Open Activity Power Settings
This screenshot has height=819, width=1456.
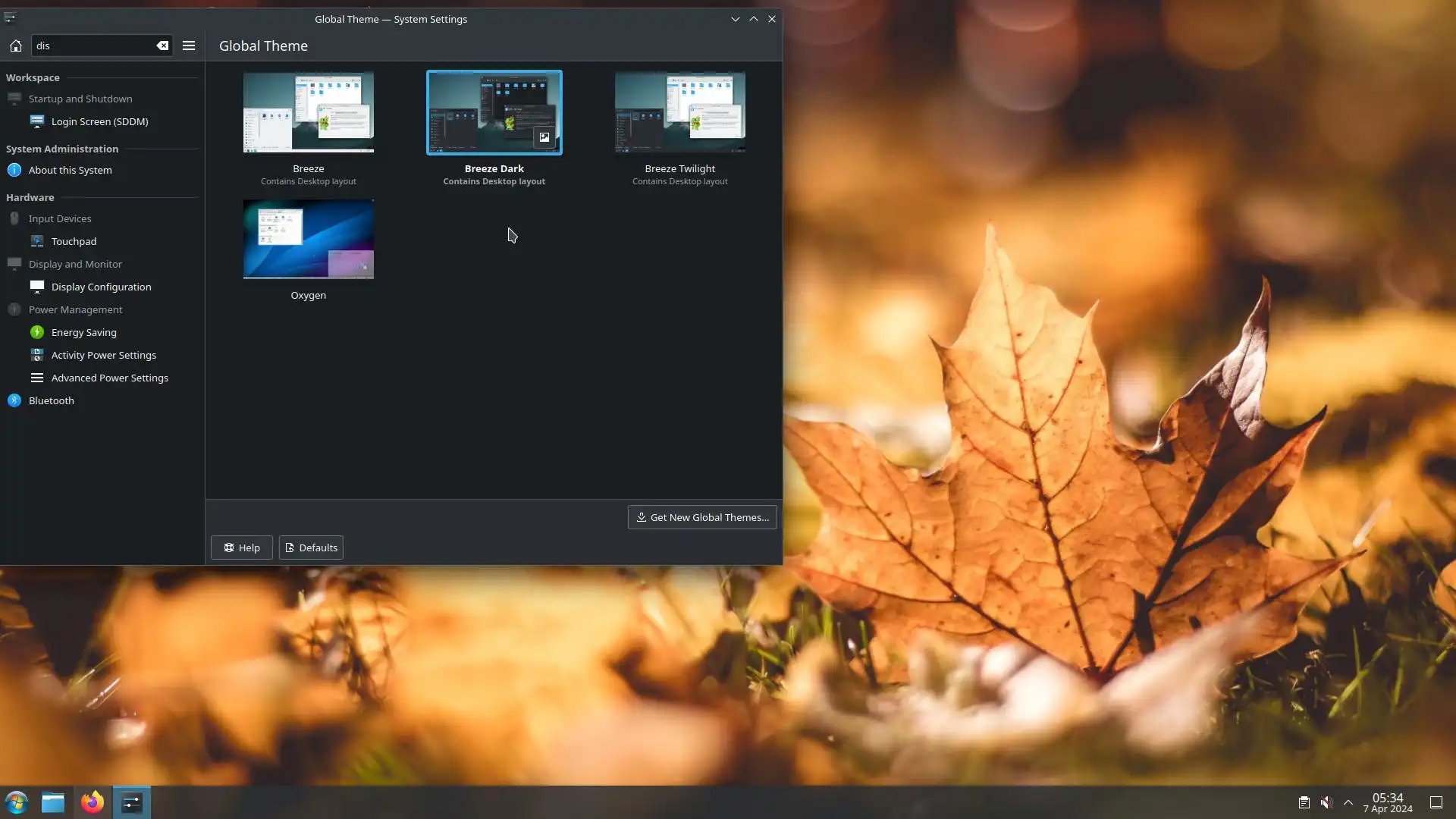103,355
